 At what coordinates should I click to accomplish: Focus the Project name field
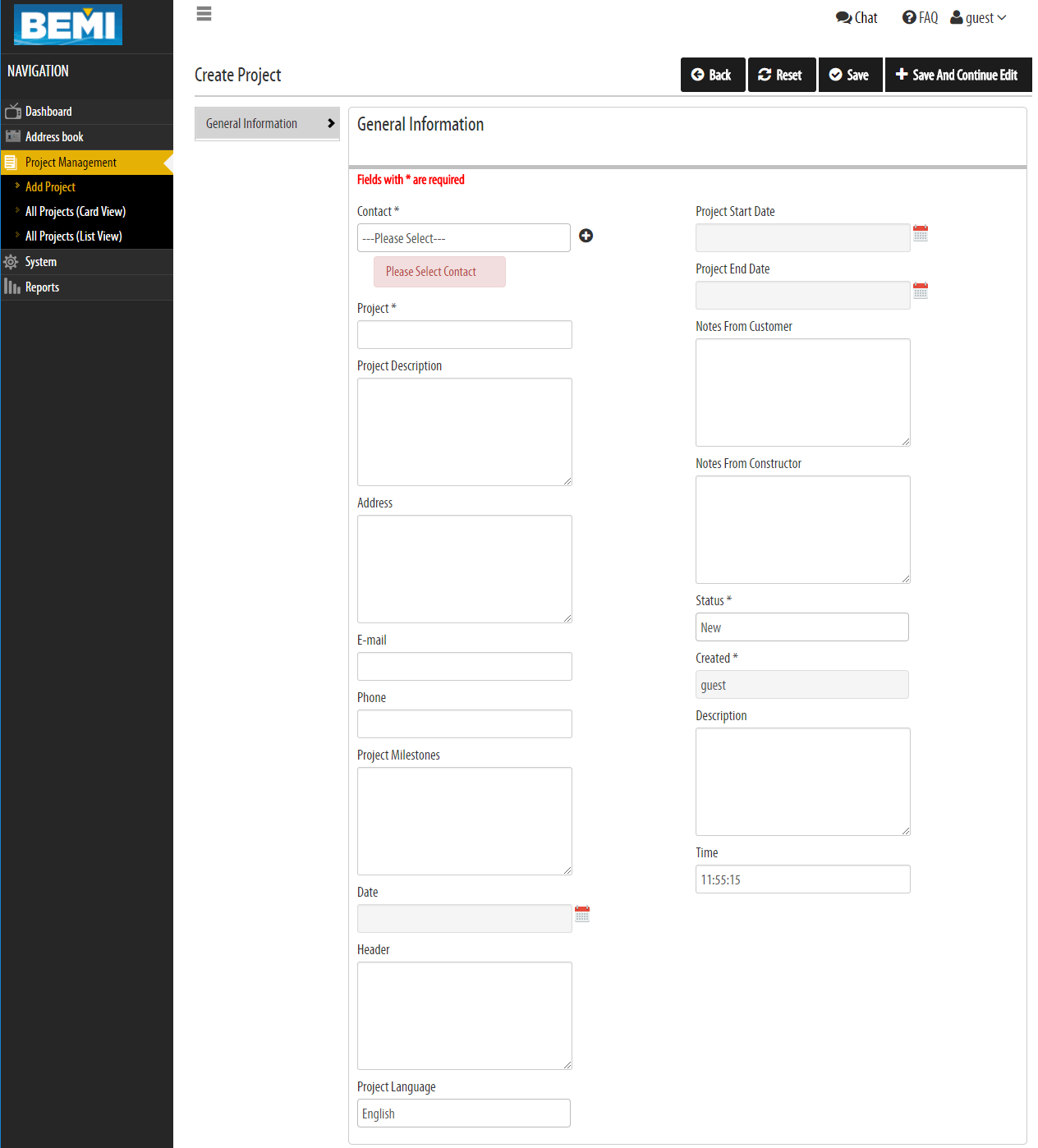coord(465,334)
